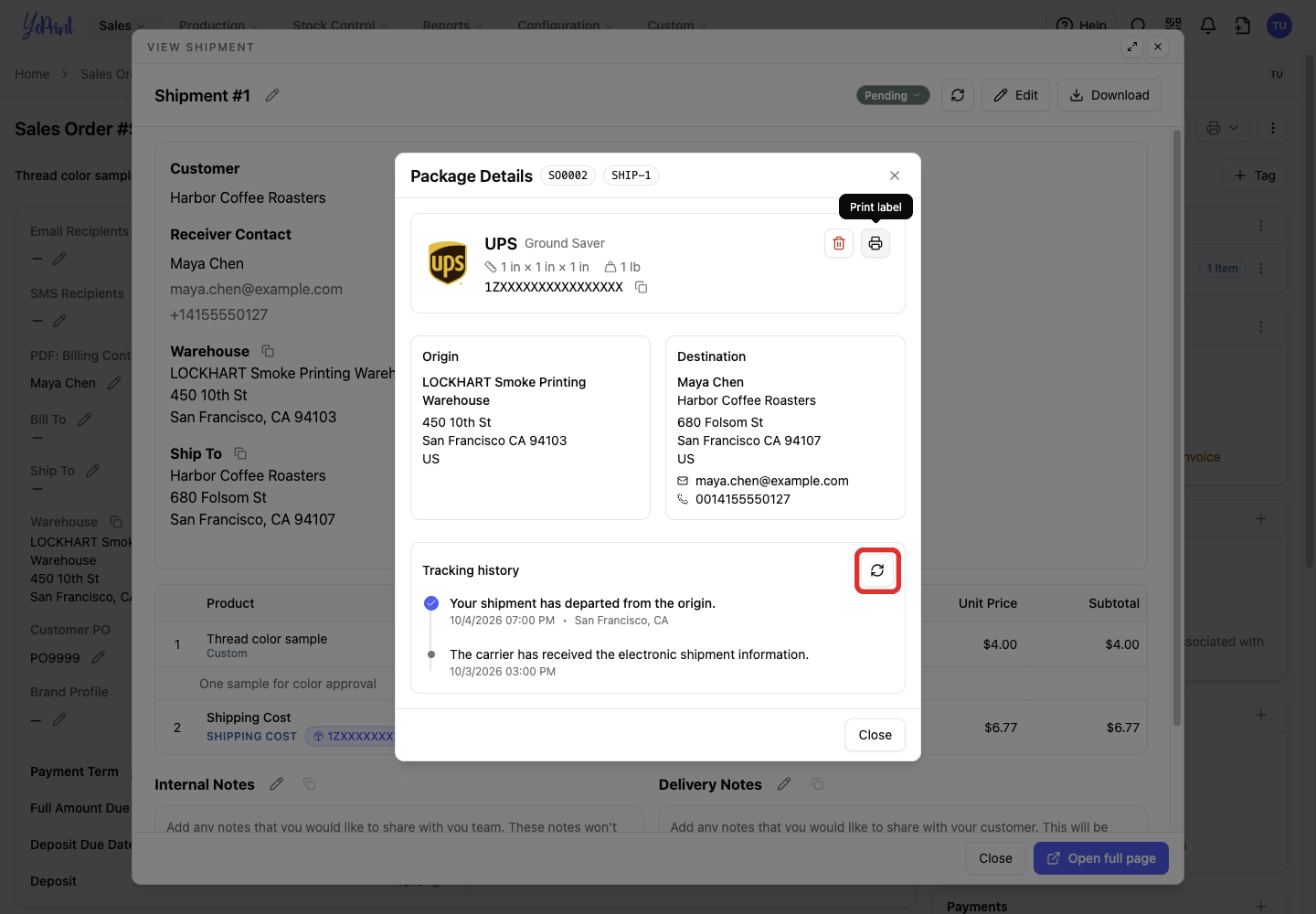Close the Package Details dialog with X
The height and width of the screenshot is (914, 1316).
[x=895, y=175]
